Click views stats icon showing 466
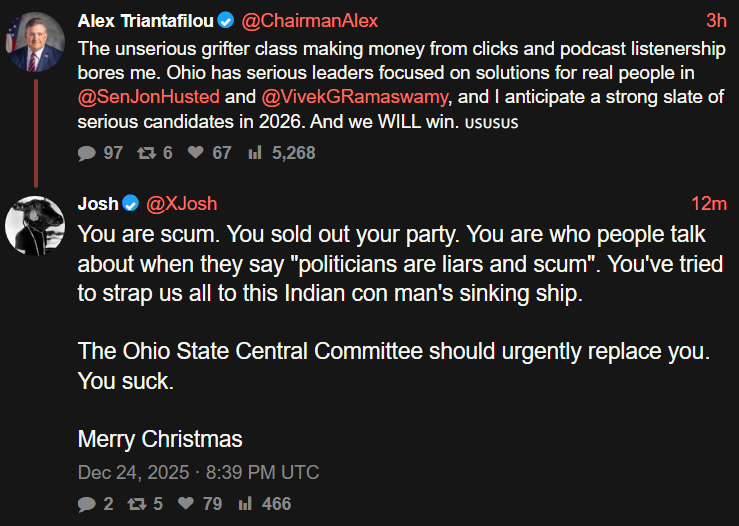 pos(245,504)
